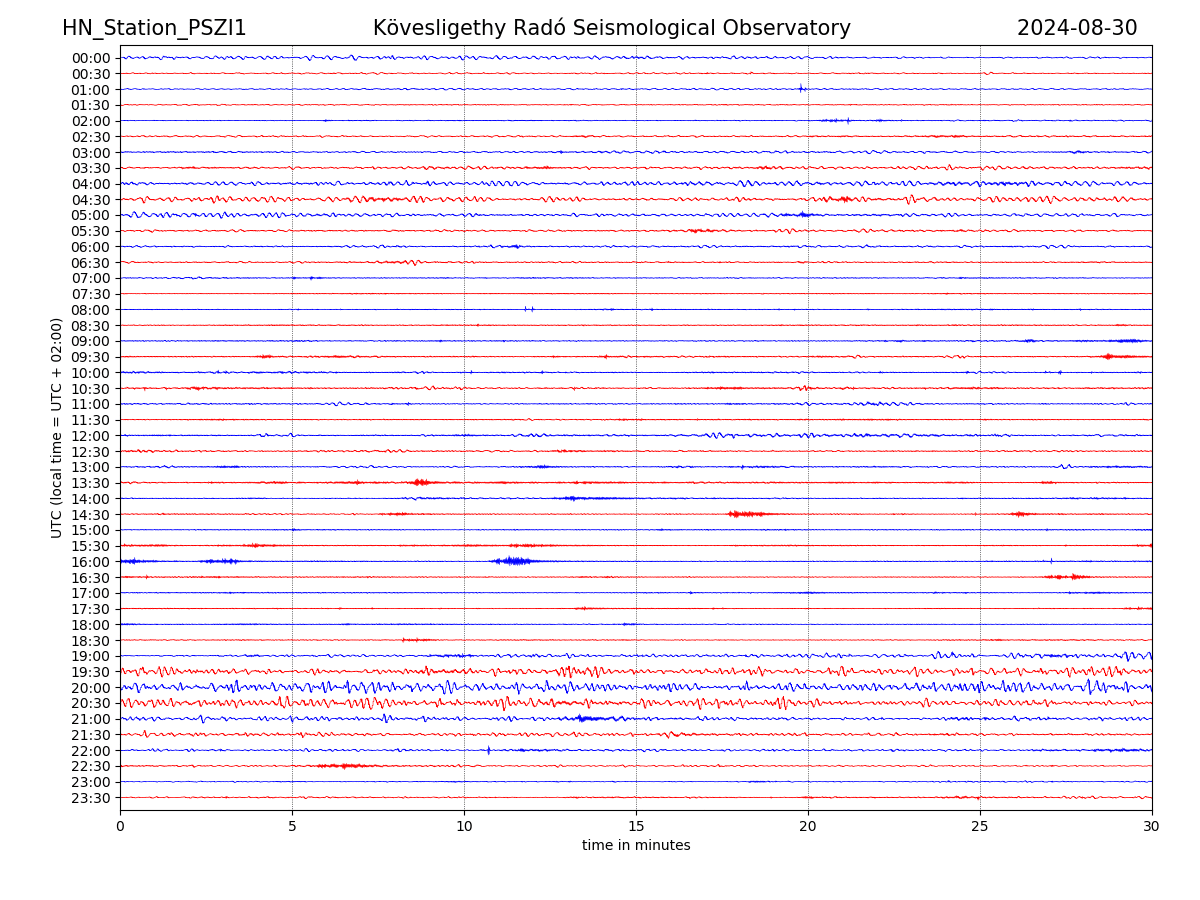Select the 12:00 row time label
Image resolution: width=1200 pixels, height=900 pixels.
pos(91,436)
